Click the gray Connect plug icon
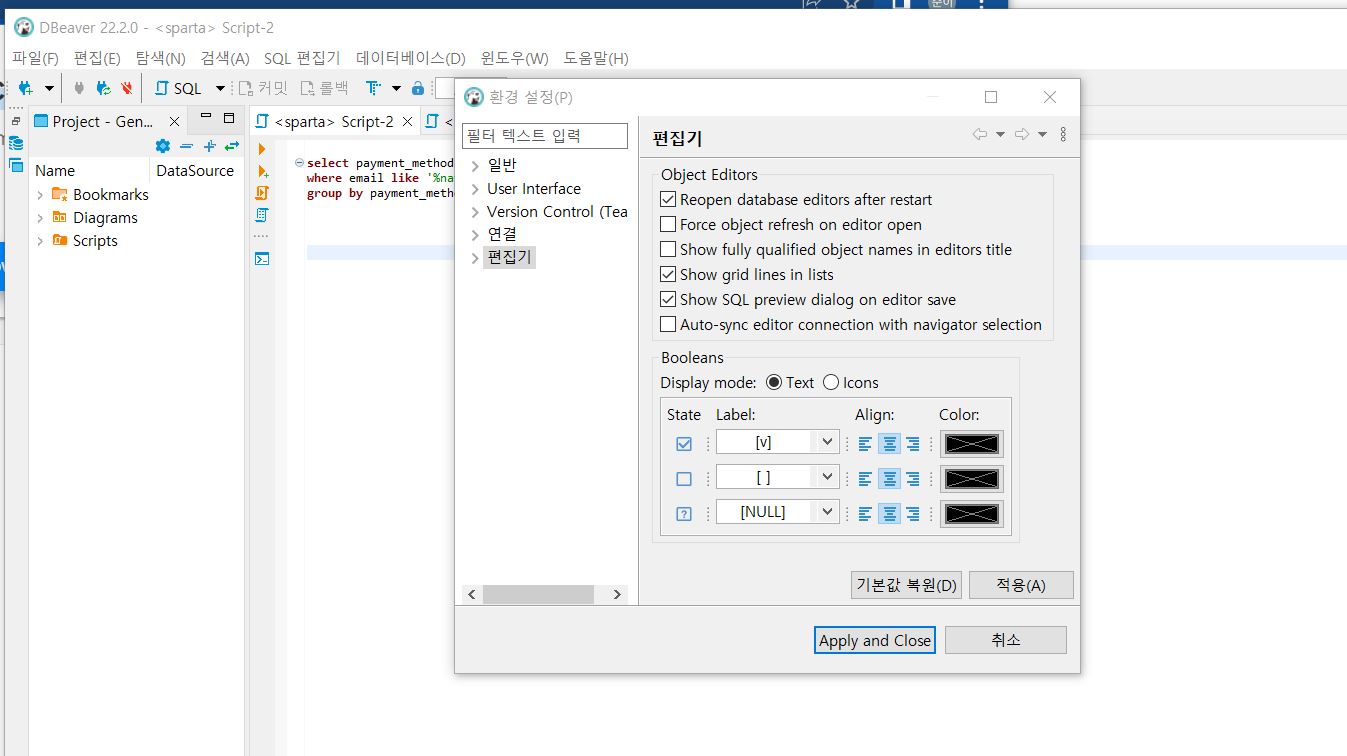The width and height of the screenshot is (1347, 756). coord(79,88)
